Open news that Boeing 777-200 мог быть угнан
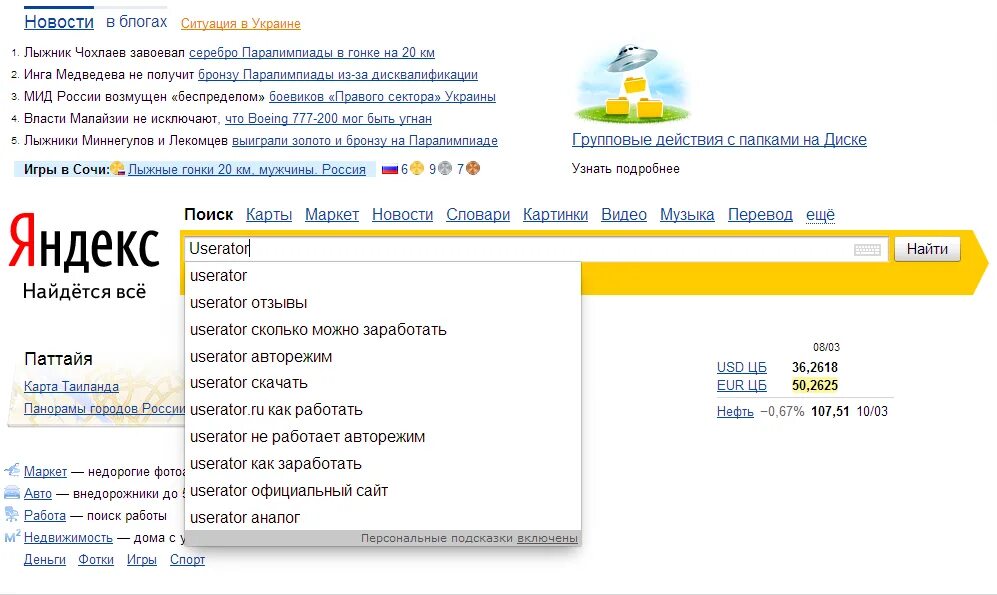The image size is (997, 595). tap(328, 119)
